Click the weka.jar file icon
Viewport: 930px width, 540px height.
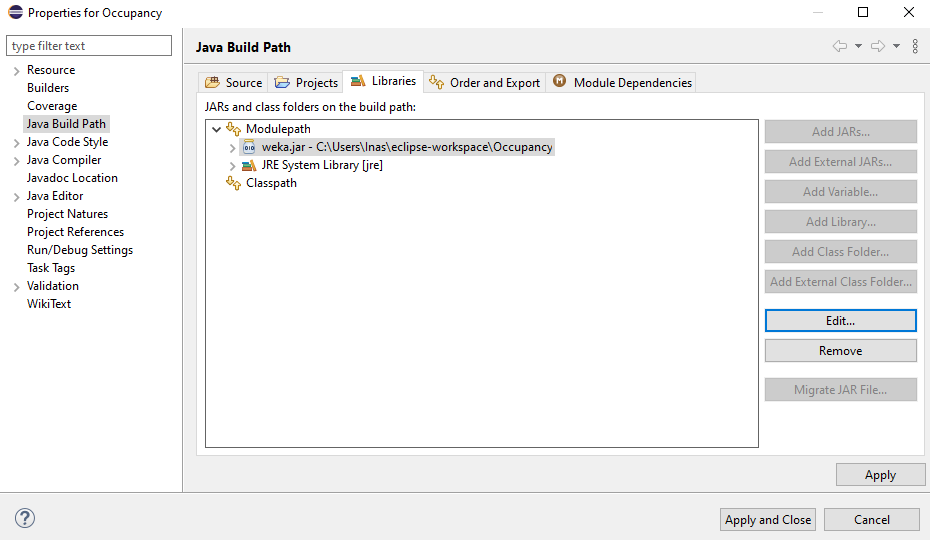(x=249, y=147)
